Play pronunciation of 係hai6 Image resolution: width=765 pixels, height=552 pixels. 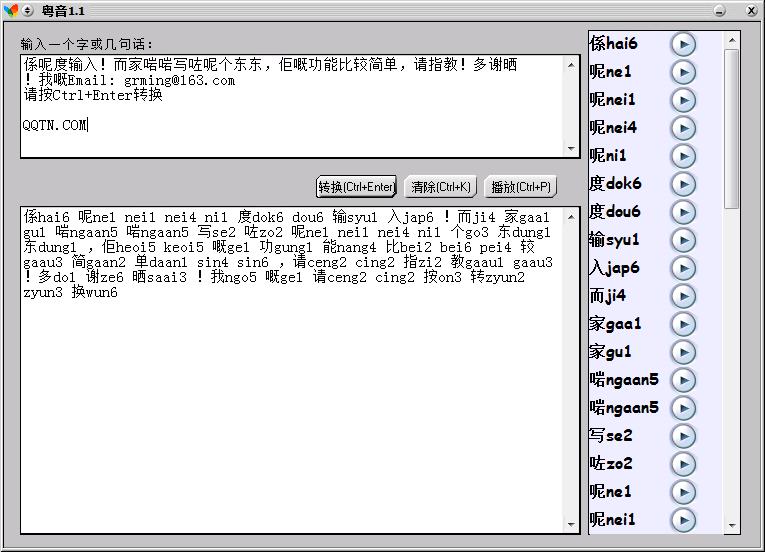tap(683, 44)
